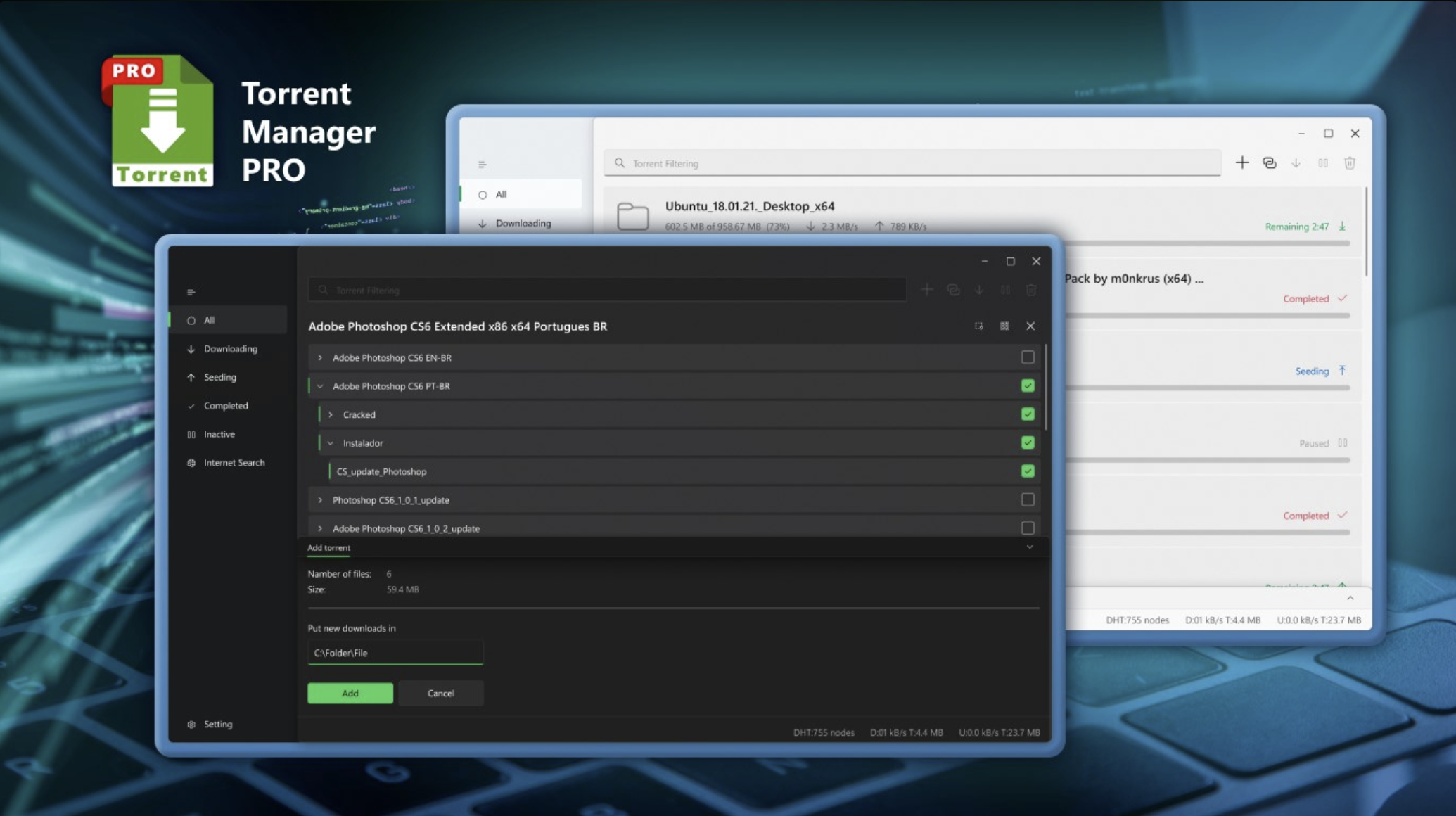Image resolution: width=1456 pixels, height=816 pixels.
Task: Expand the Cracked folder
Action: 331,415
